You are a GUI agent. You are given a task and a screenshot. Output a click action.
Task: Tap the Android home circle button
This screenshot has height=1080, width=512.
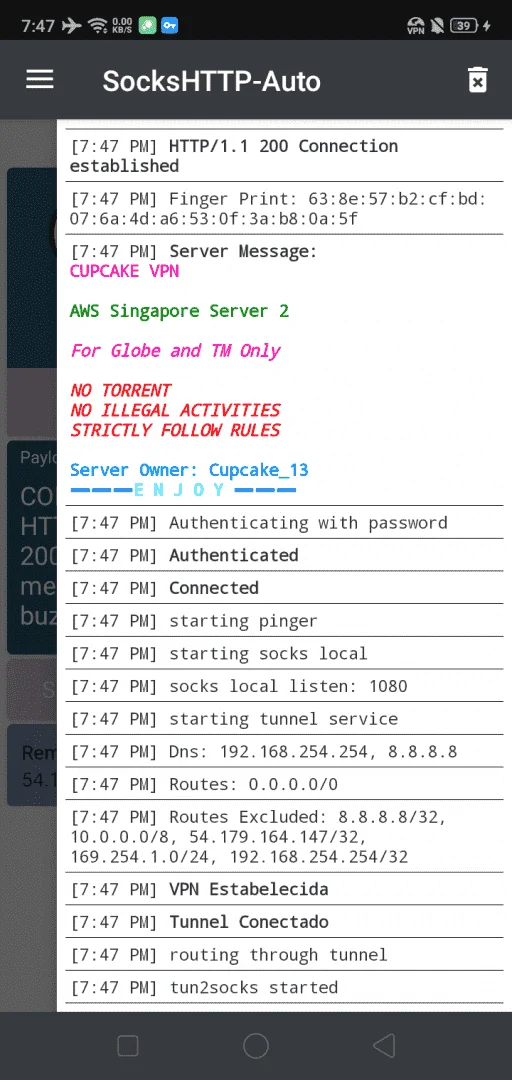pos(256,1046)
